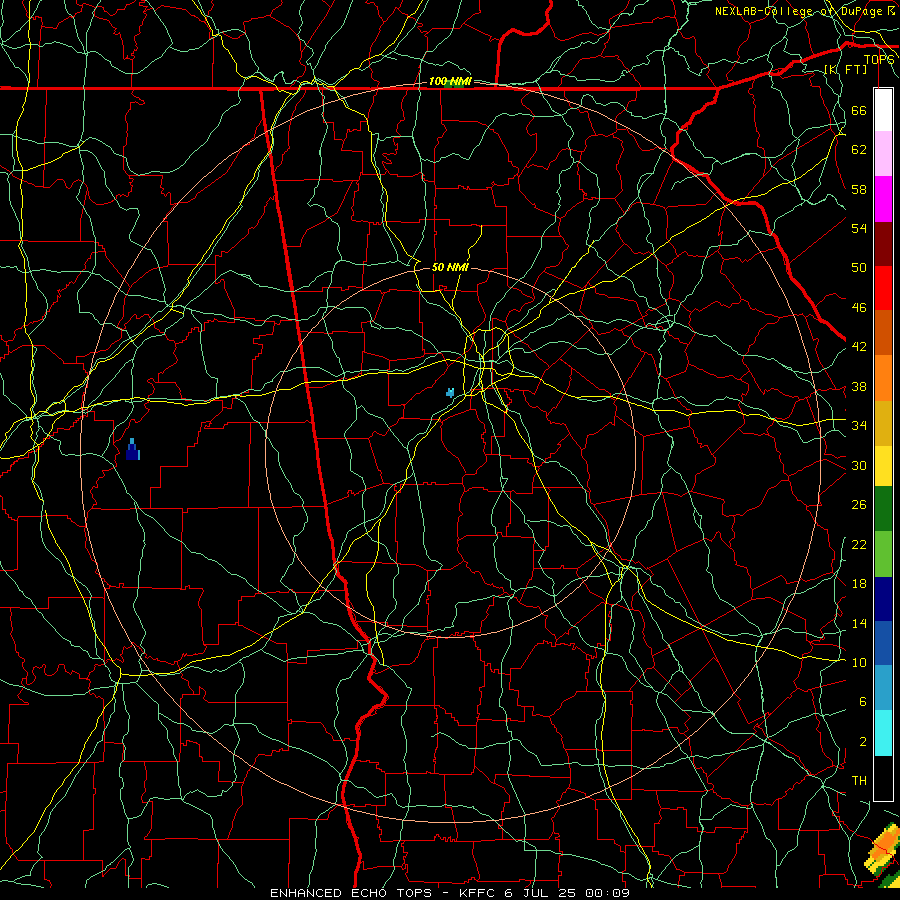900x900 pixels.
Task: Select the bright red legend swatch
Action: coord(883,288)
